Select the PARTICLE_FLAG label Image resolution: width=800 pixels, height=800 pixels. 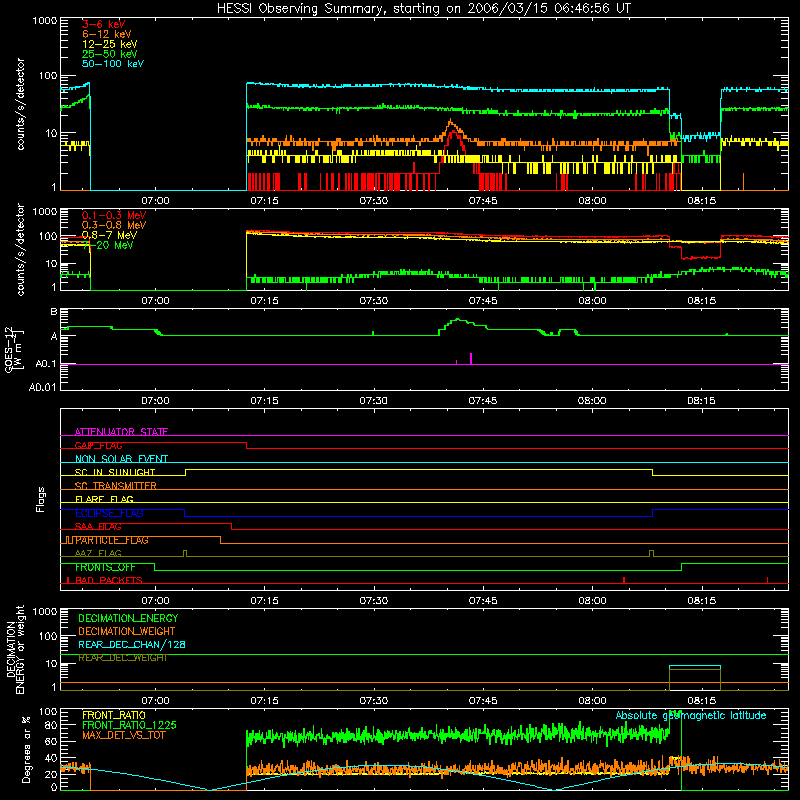click(112, 540)
